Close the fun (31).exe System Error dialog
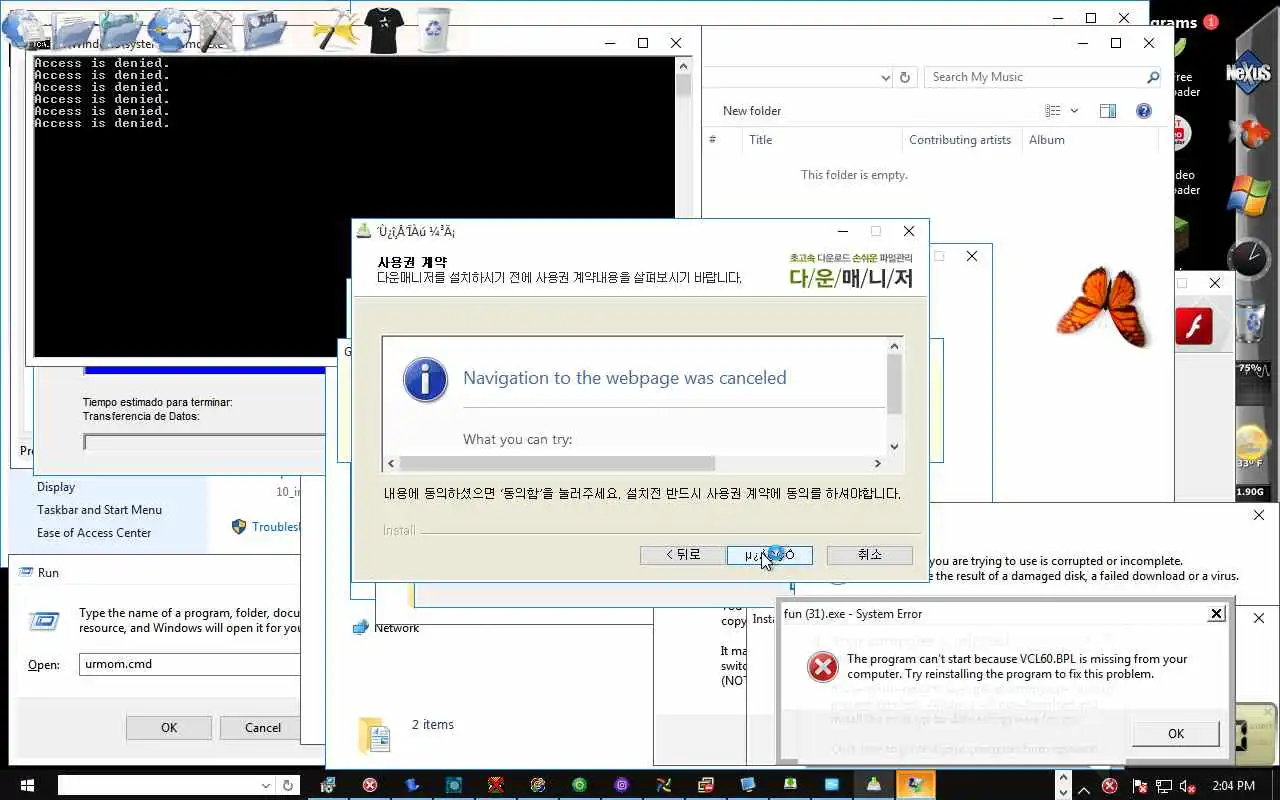 click(1217, 614)
